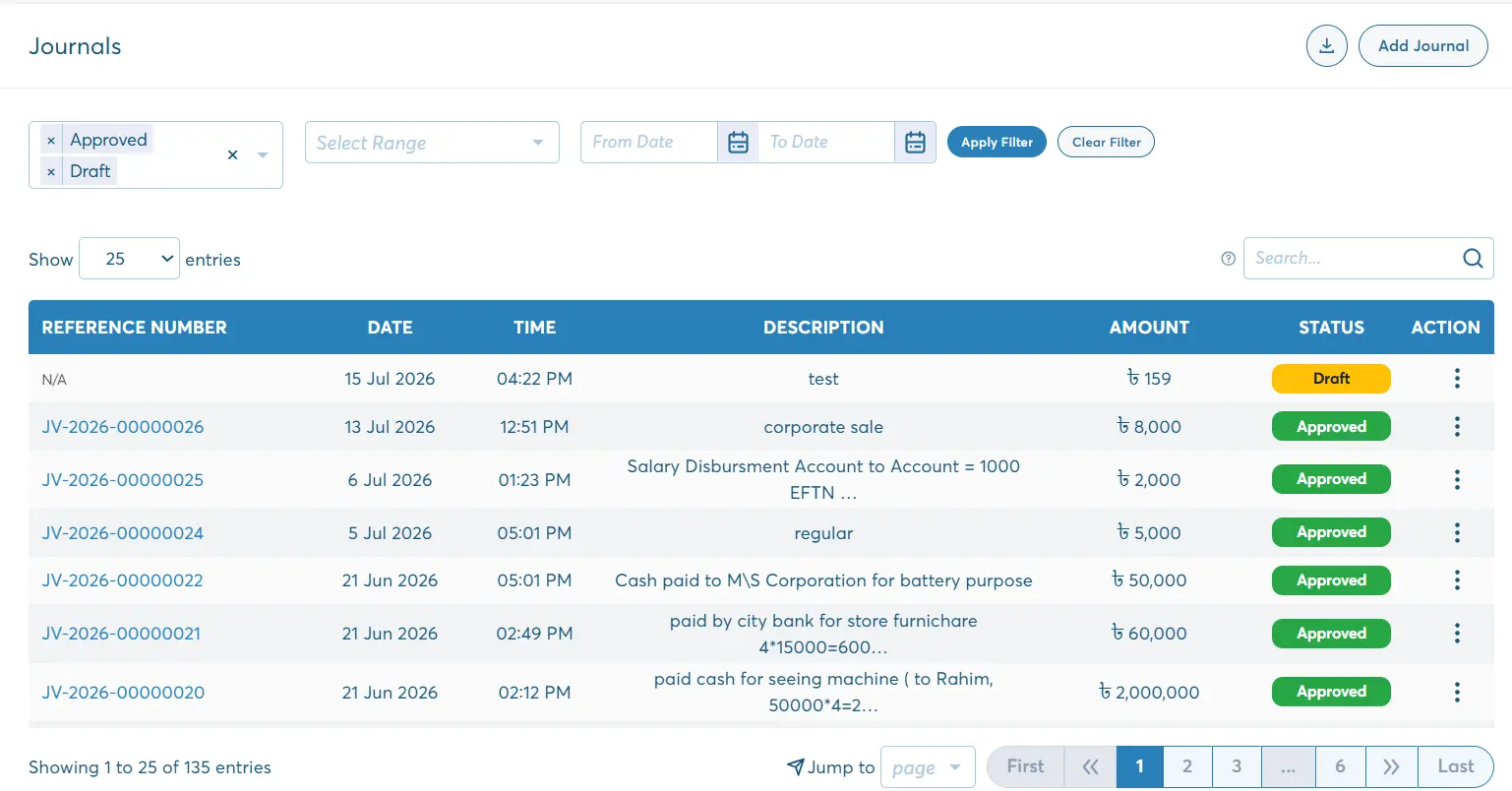1512x791 pixels.
Task: Go to Last page
Action: pyautogui.click(x=1456, y=766)
